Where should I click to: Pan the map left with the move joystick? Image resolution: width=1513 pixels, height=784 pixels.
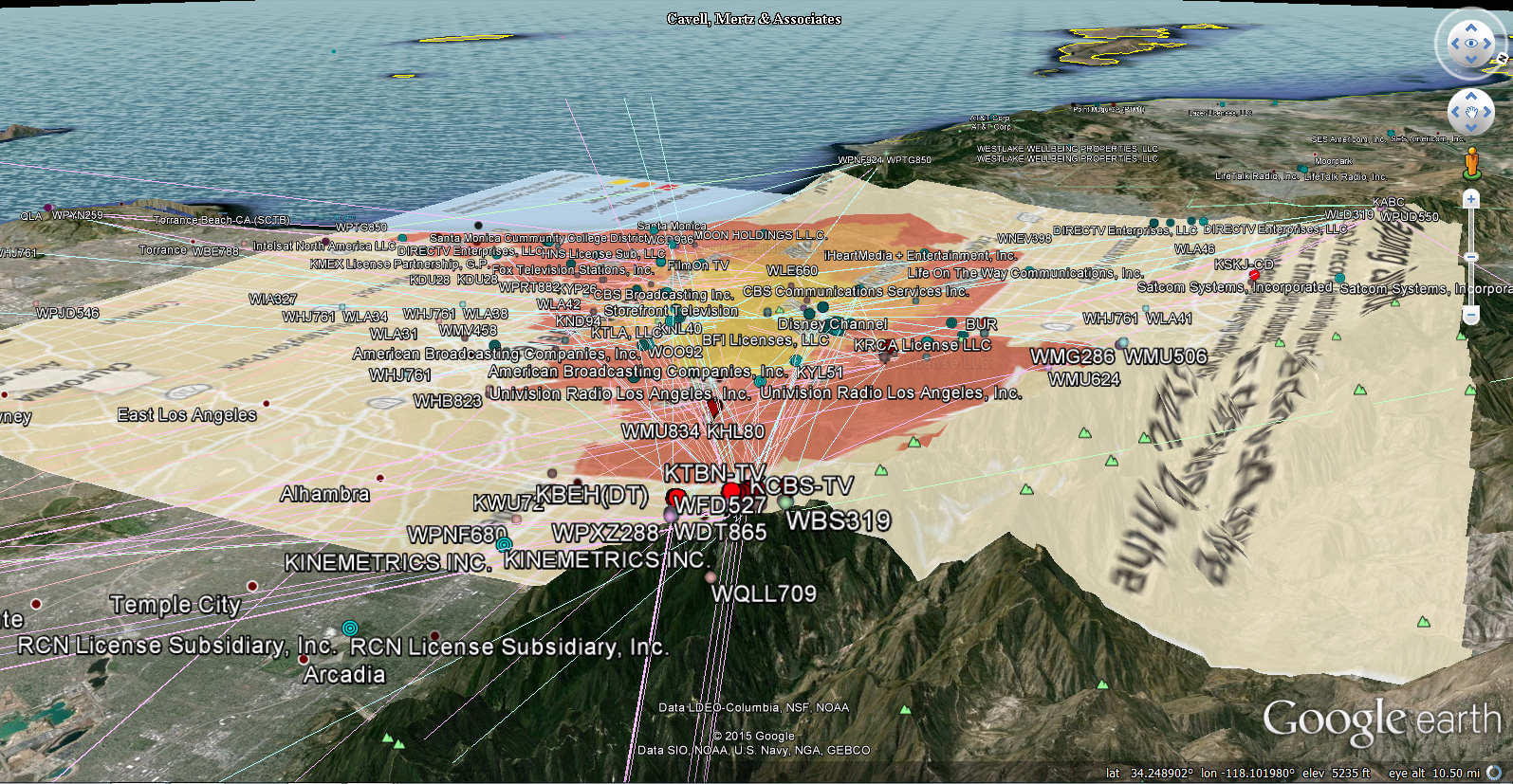[x=1455, y=113]
